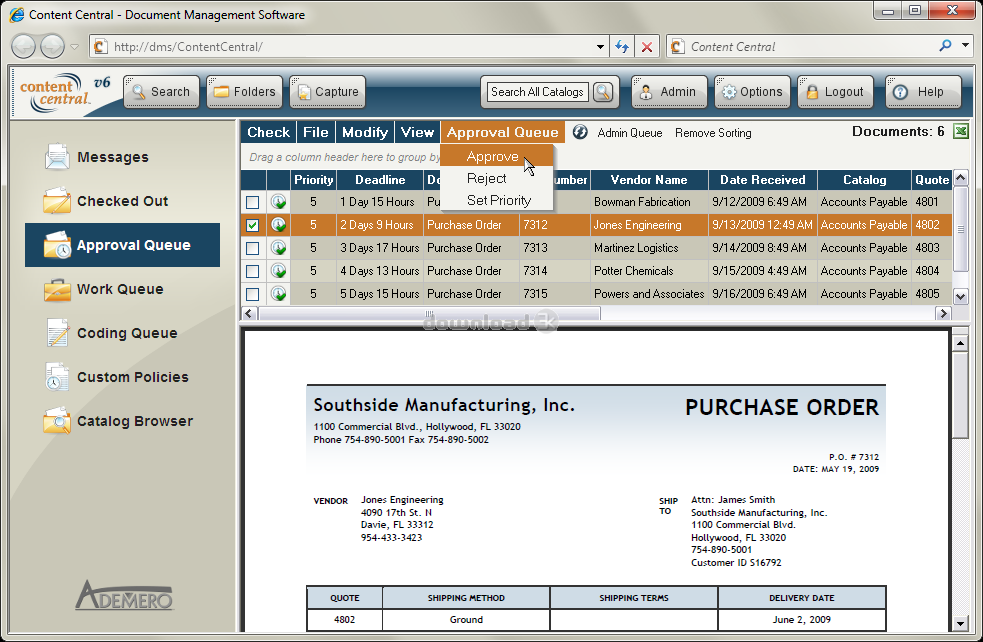Screen dimensions: 983x642
Task: Click the grid horizontal scrollbar thumb
Action: (x=429, y=313)
